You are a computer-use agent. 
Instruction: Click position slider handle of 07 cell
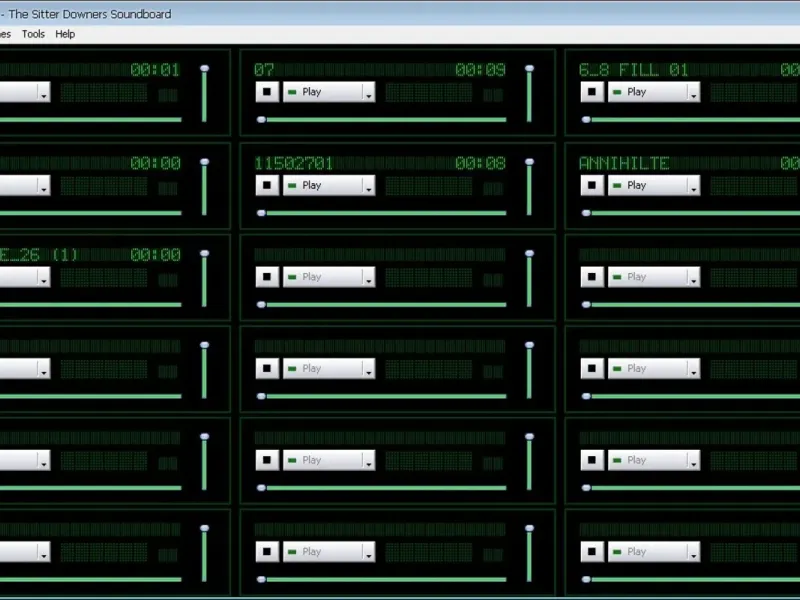point(261,120)
